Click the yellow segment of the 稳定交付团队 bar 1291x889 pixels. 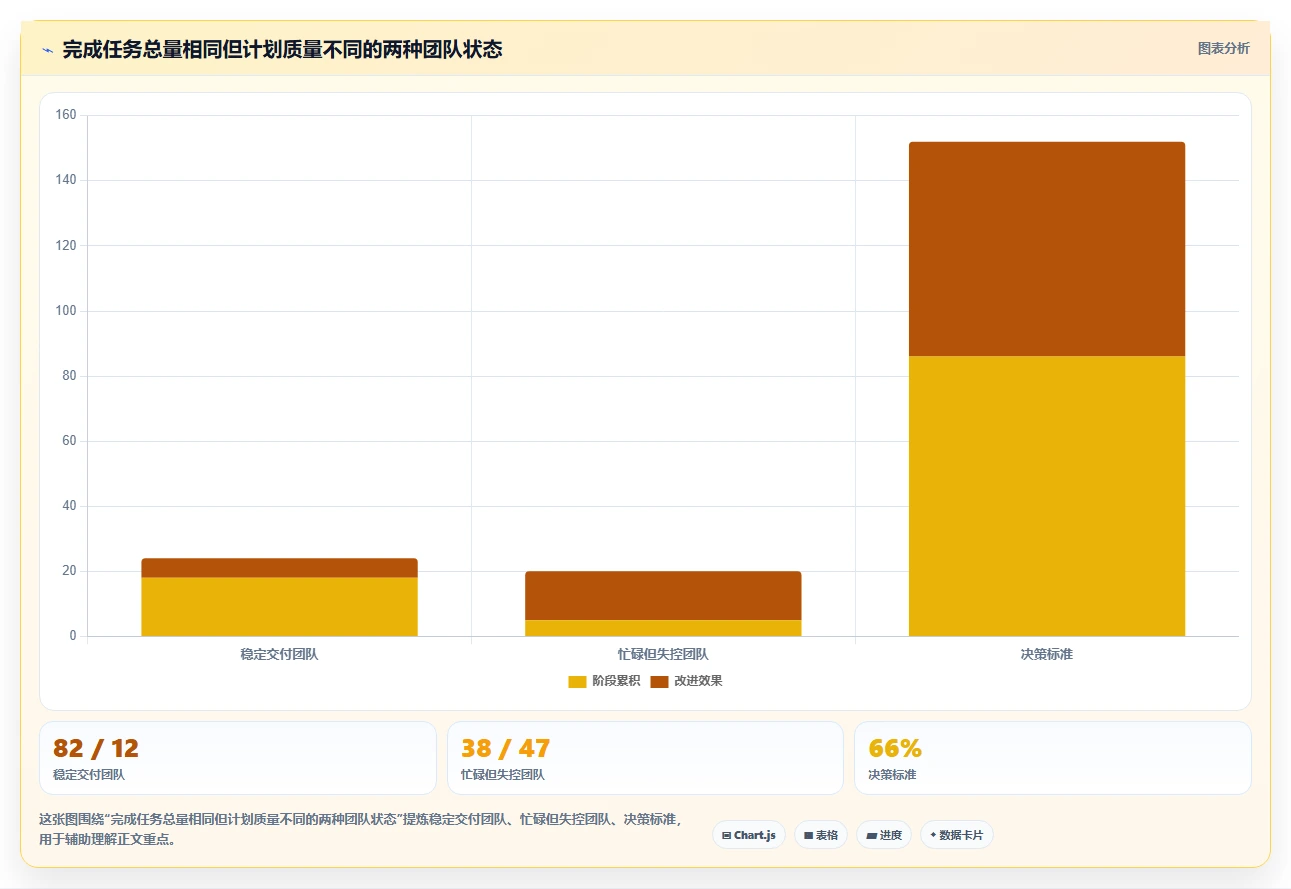pyautogui.click(x=279, y=607)
